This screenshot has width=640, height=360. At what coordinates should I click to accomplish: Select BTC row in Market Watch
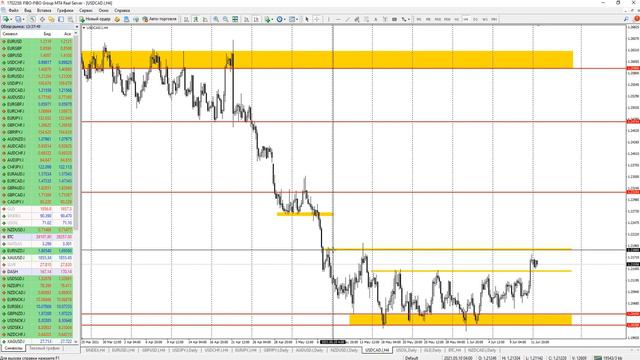pos(37,237)
